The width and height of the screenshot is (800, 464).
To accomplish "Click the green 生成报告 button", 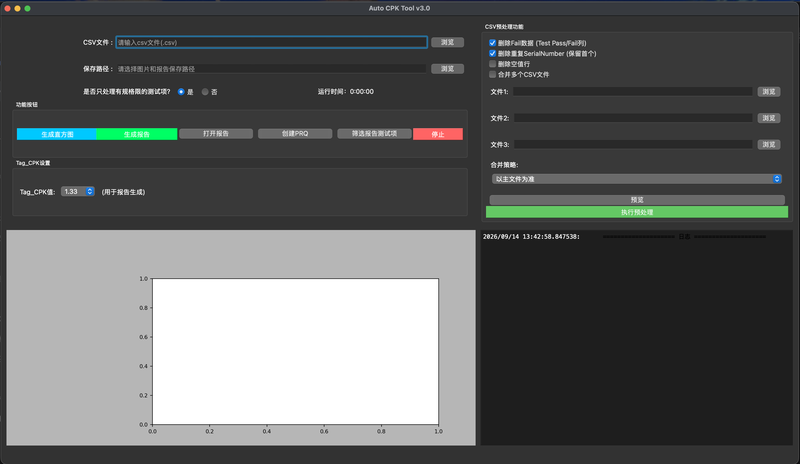I will click(137, 134).
